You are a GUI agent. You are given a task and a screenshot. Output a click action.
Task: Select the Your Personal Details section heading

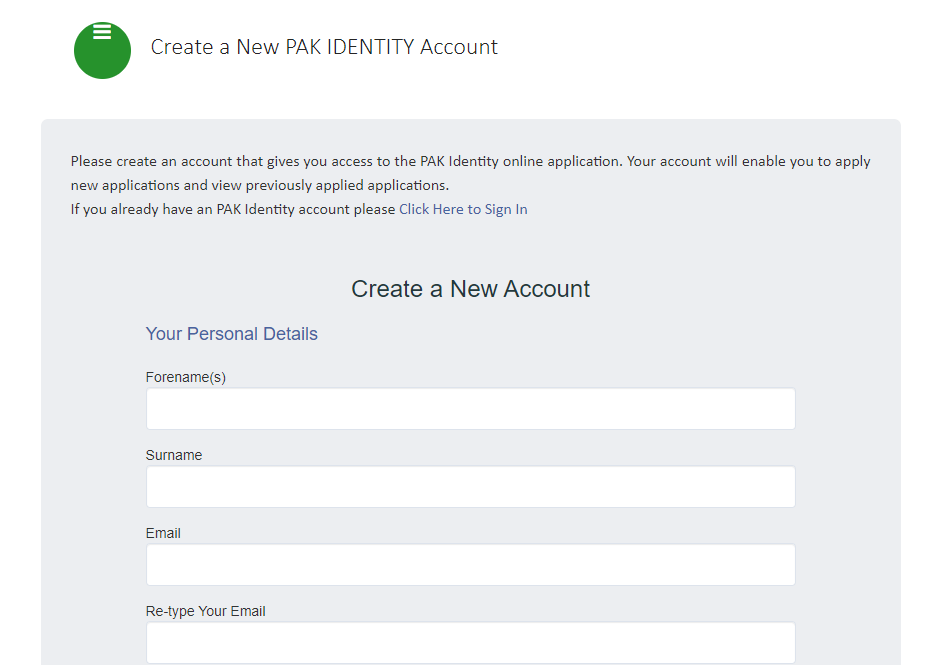(232, 334)
